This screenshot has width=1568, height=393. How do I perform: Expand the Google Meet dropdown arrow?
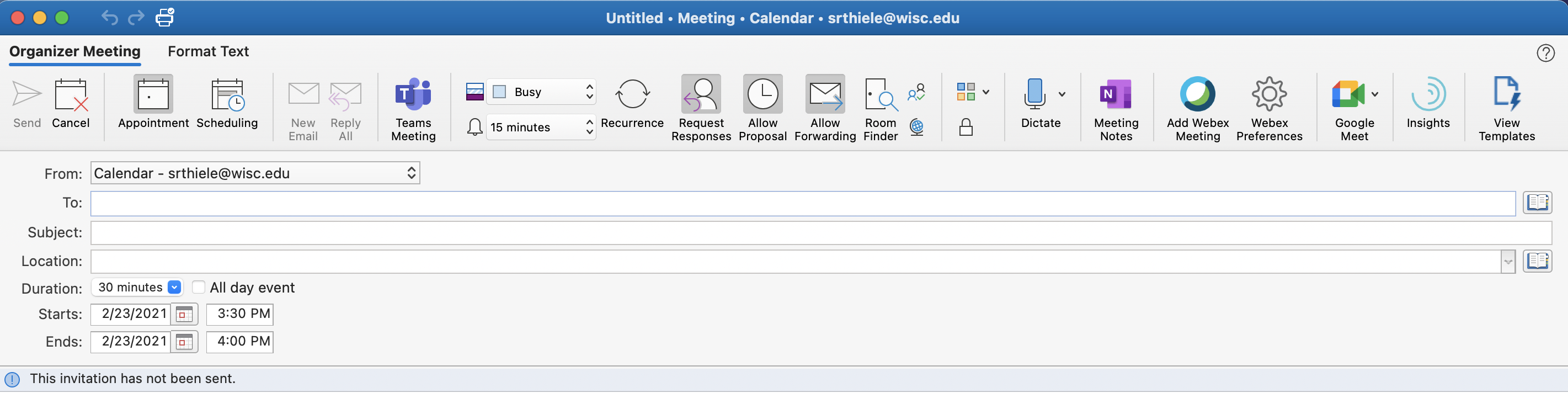1374,94
